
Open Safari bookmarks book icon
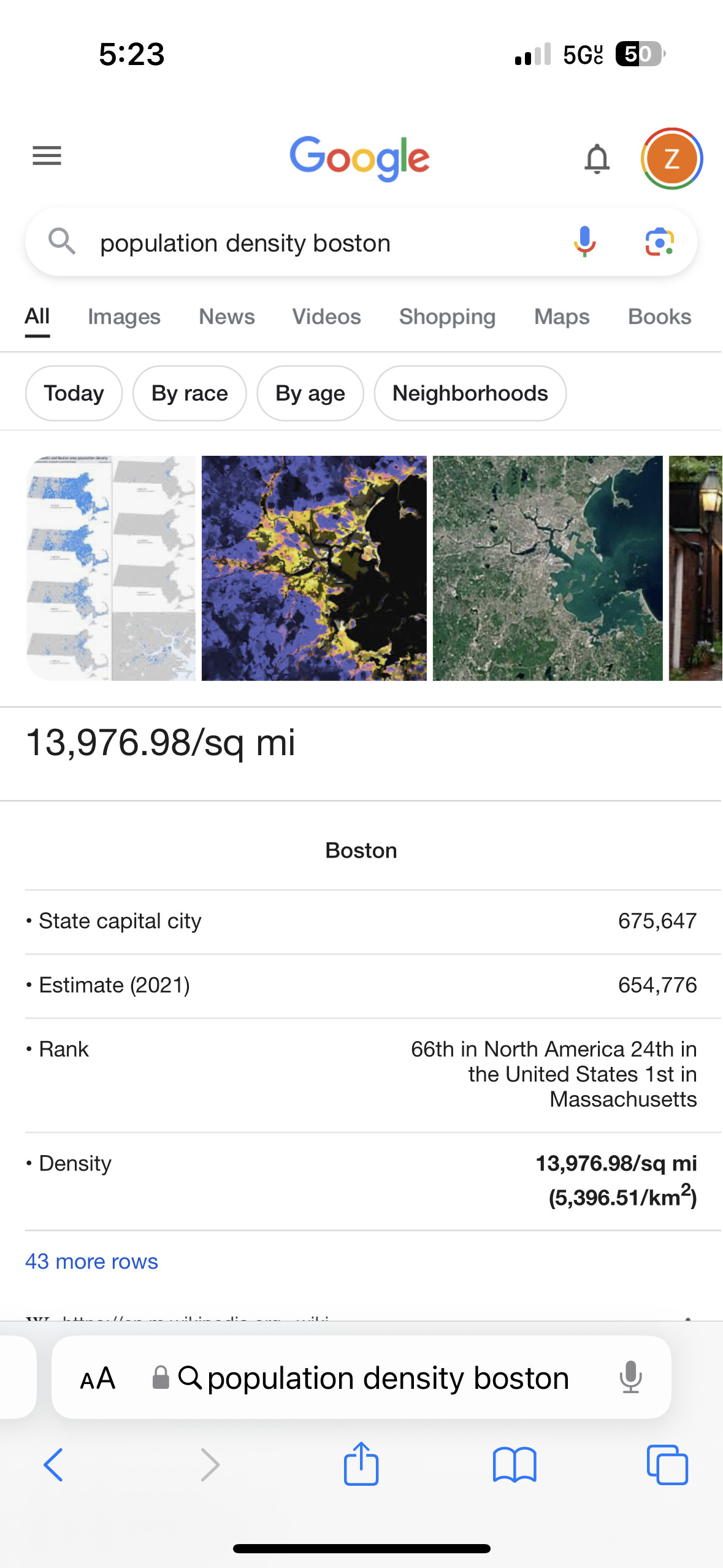514,1465
